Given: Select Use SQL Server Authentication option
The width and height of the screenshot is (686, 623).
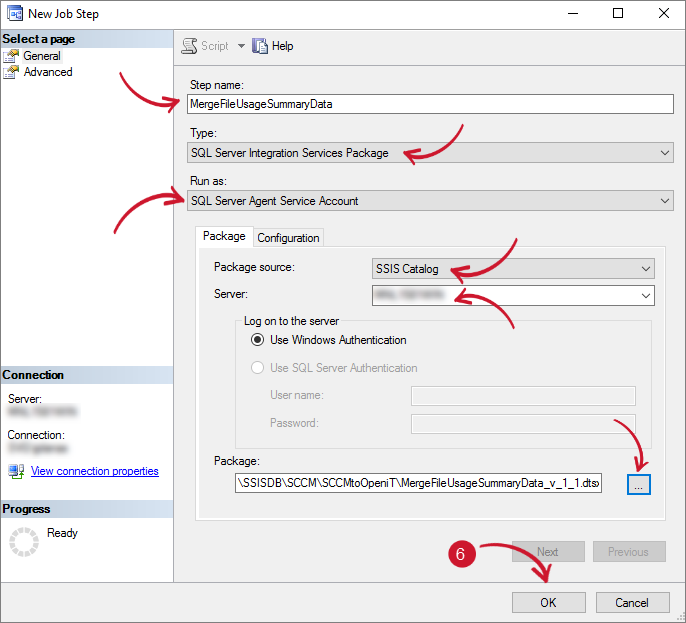Looking at the screenshot, I should [x=258, y=368].
